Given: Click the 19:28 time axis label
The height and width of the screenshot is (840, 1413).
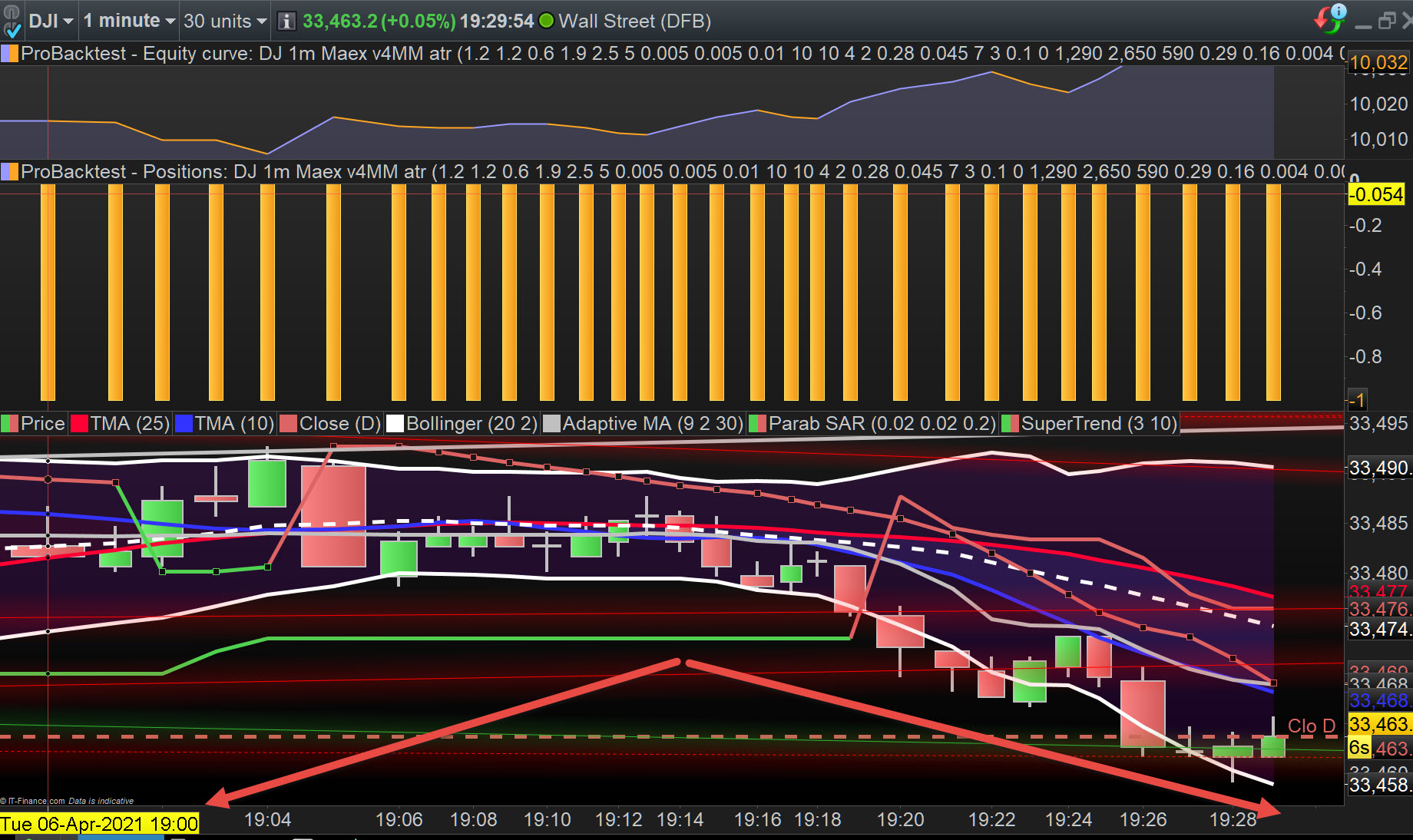Looking at the screenshot, I should [1233, 820].
